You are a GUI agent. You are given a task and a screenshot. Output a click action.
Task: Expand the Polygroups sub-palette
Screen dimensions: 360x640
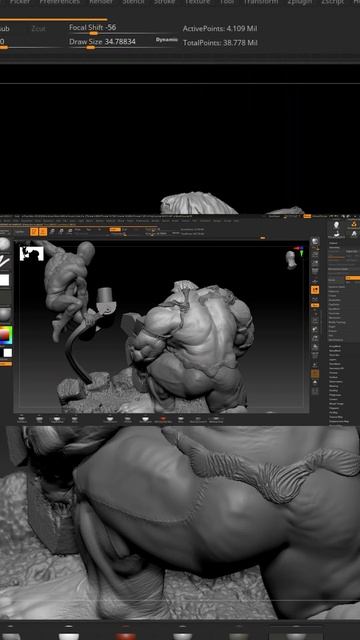336,395
